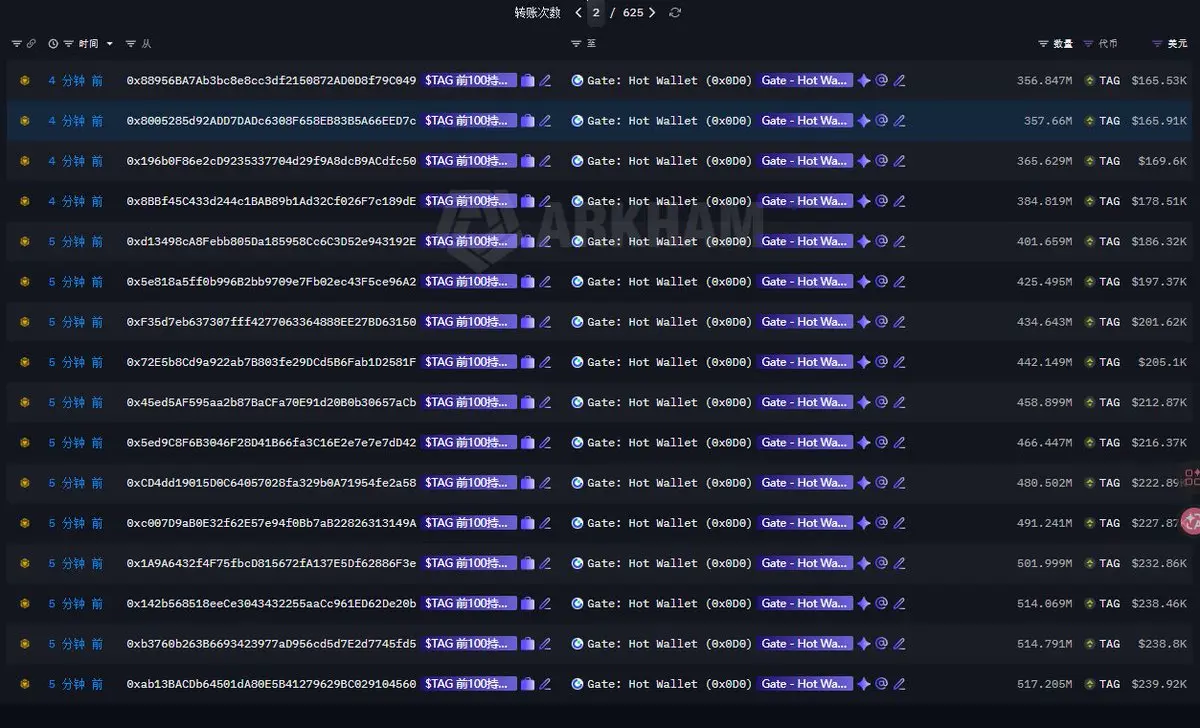Go to previous transfers page arrow

click(x=578, y=13)
